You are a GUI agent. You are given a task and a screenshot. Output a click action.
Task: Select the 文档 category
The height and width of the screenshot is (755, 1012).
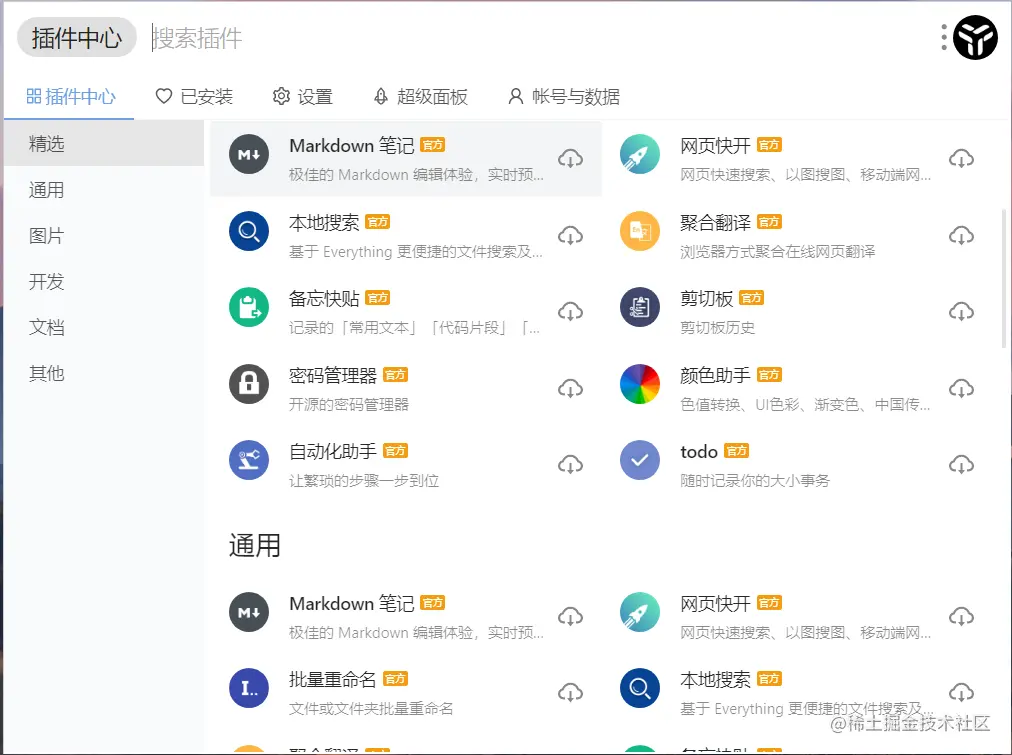[104, 327]
